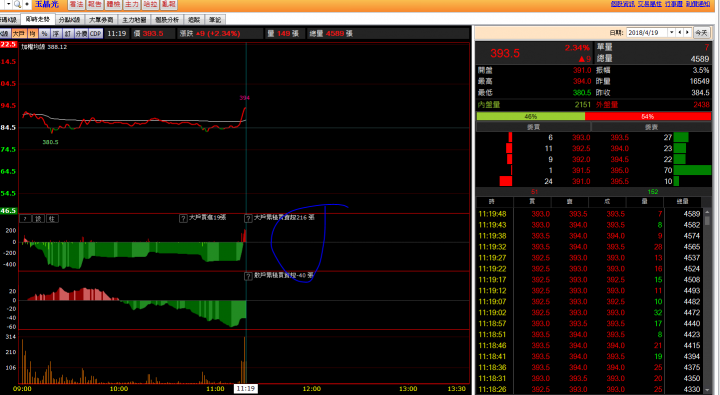
Task: Open the dropdown arrow left of magnifier
Action: (8, 4)
